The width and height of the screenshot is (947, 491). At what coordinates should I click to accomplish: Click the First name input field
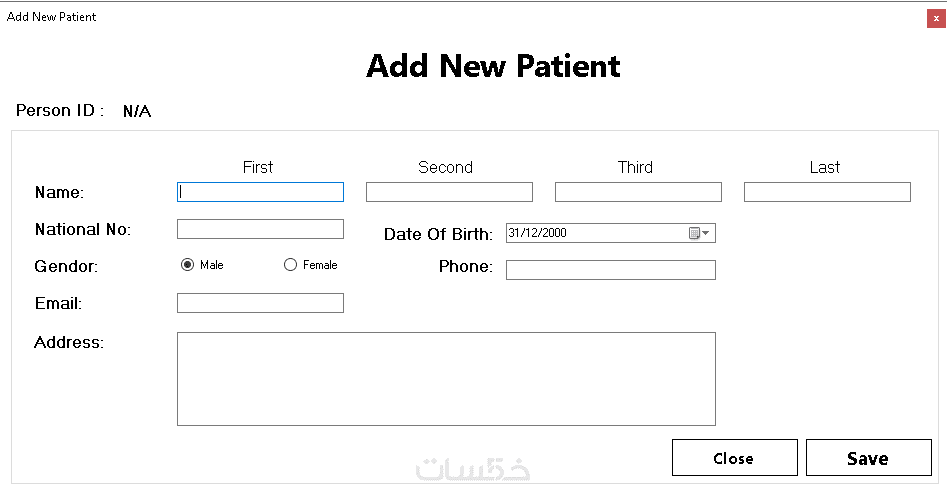click(260, 192)
